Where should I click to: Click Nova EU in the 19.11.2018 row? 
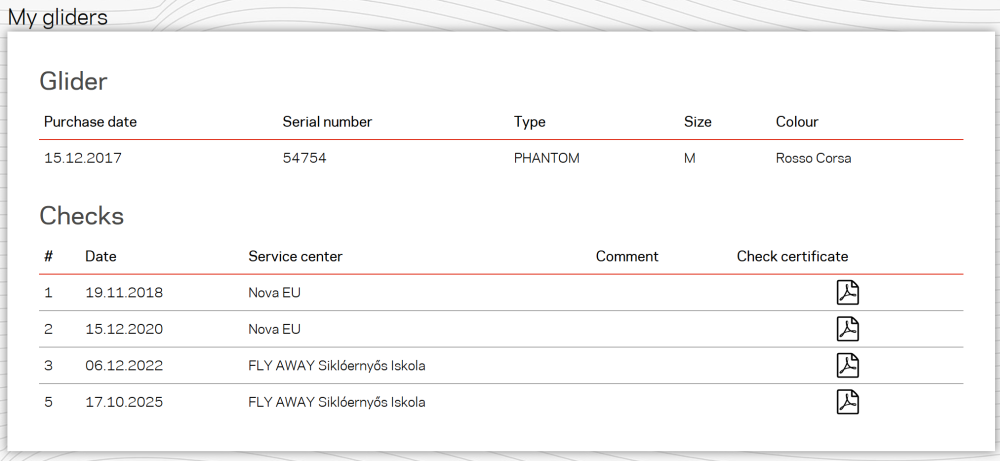(x=274, y=293)
